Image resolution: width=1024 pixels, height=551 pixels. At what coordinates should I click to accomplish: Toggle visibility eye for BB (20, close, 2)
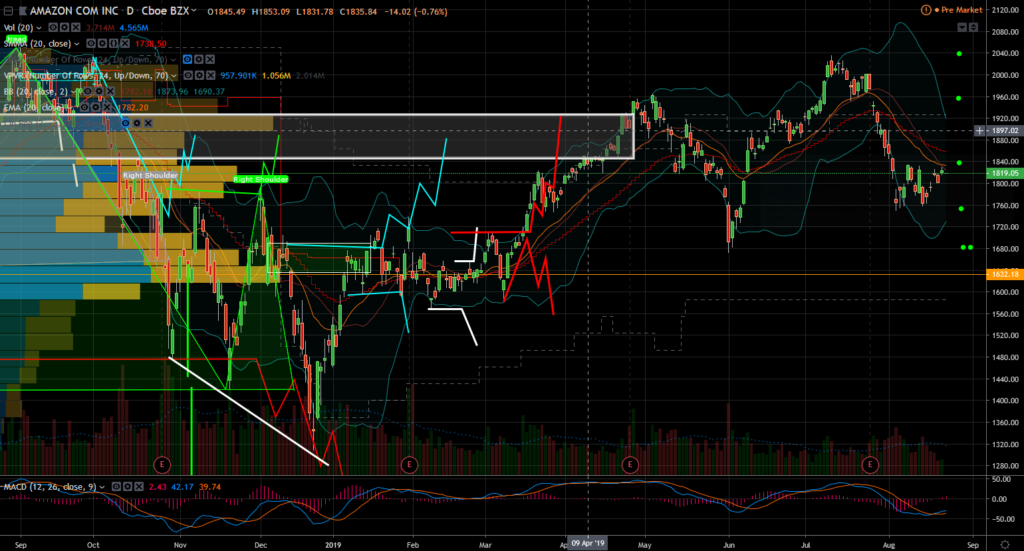(86, 91)
